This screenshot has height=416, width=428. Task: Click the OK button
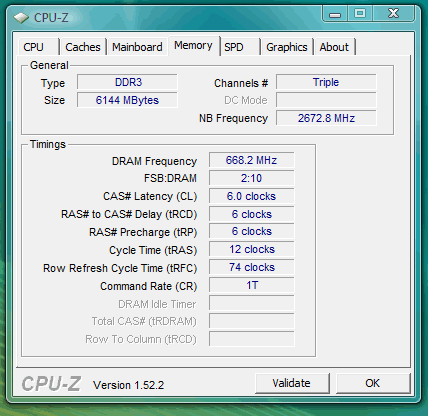coord(373,383)
